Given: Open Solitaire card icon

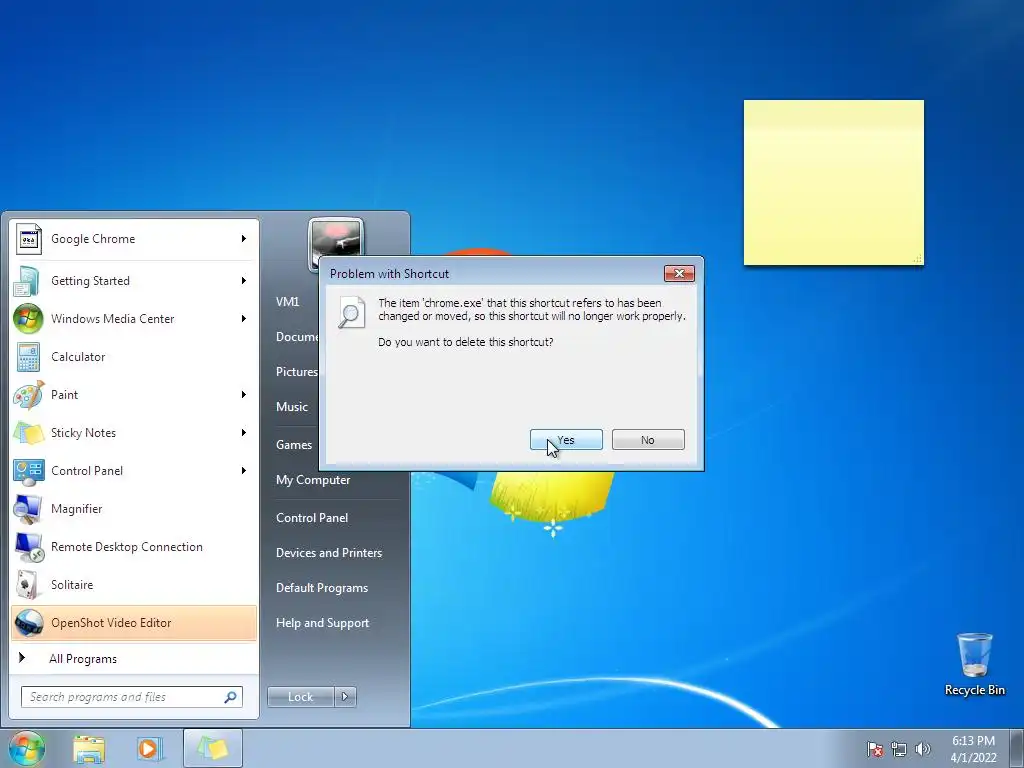Looking at the screenshot, I should coord(28,584).
